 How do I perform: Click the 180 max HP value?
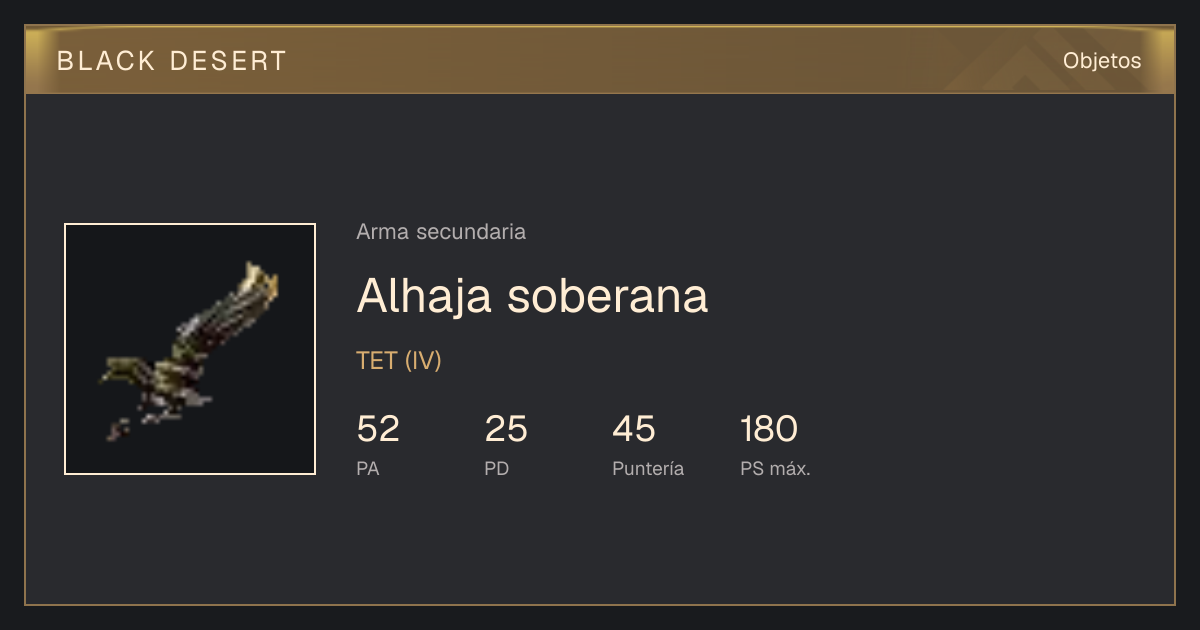tap(769, 429)
